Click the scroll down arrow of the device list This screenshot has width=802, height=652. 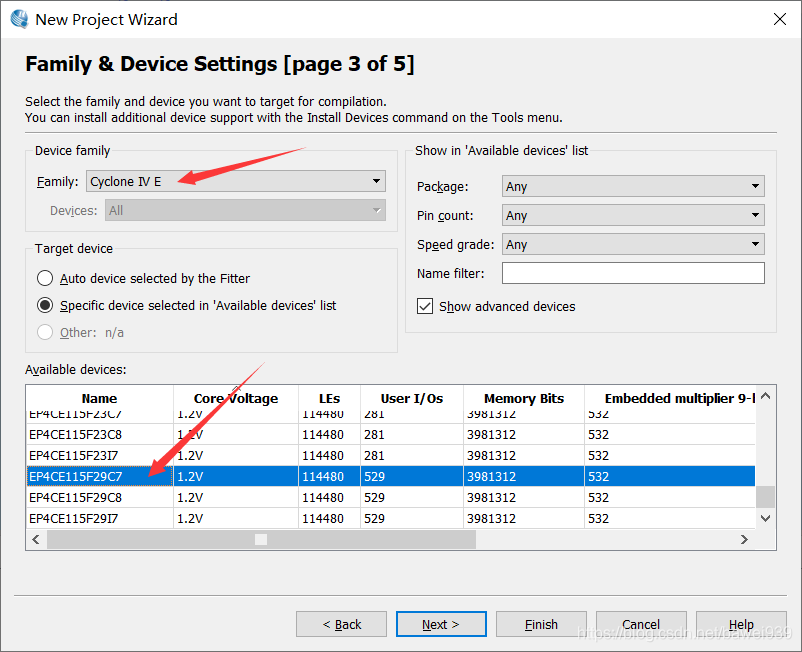(x=766, y=519)
